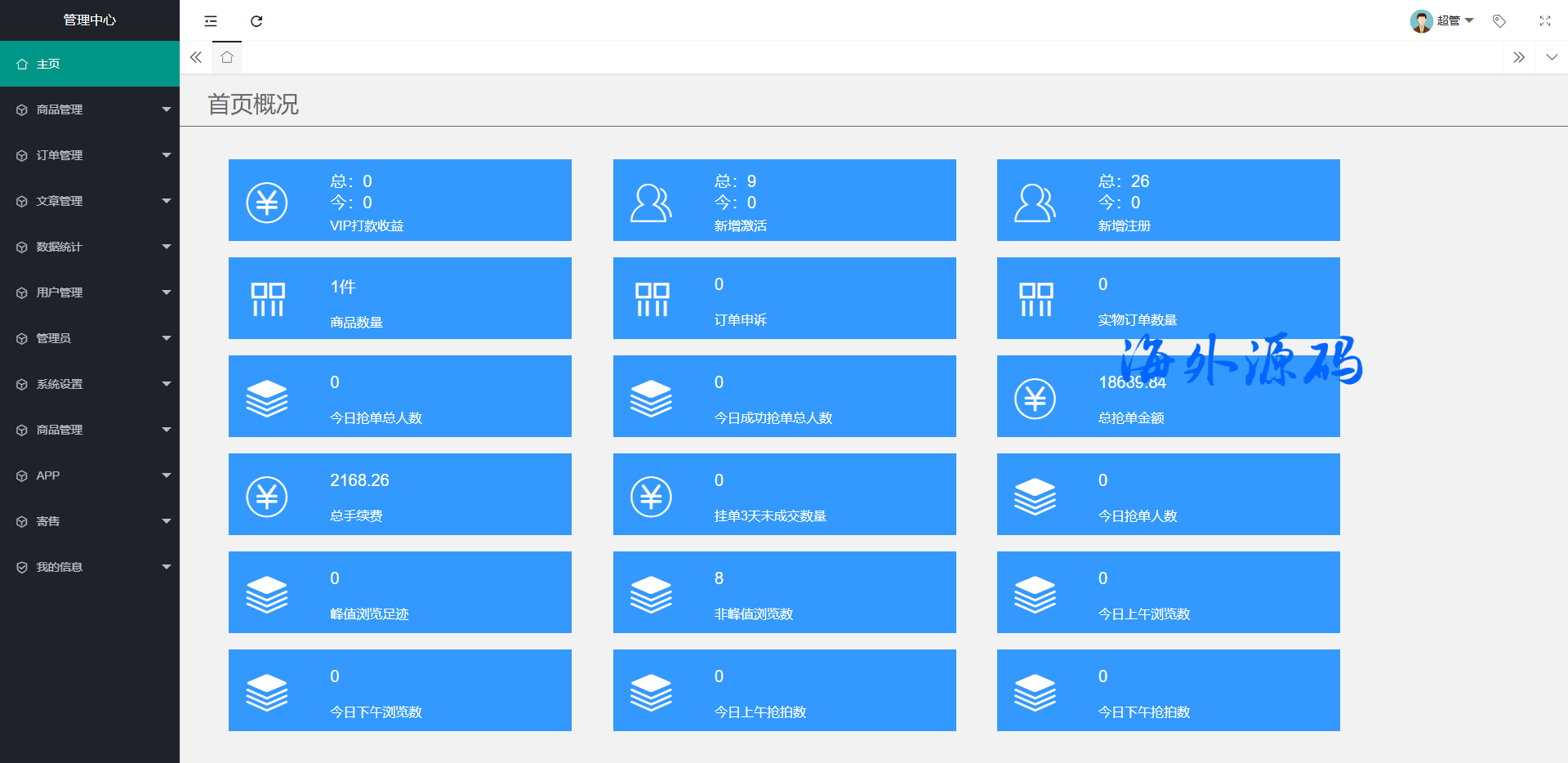Click the admin user avatar
The width and height of the screenshot is (1568, 763).
[1421, 21]
